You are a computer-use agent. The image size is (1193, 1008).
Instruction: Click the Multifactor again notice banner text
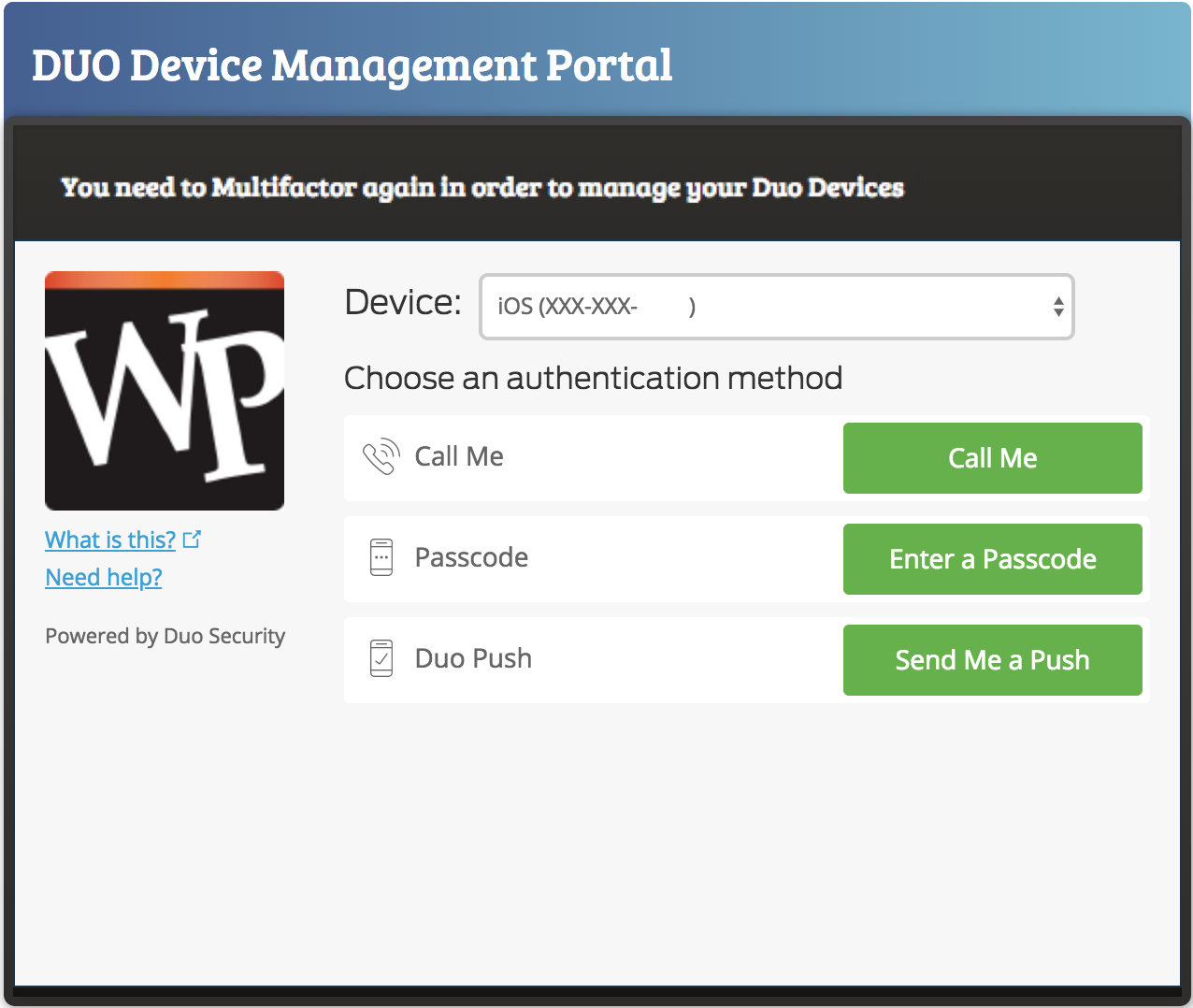tap(482, 188)
